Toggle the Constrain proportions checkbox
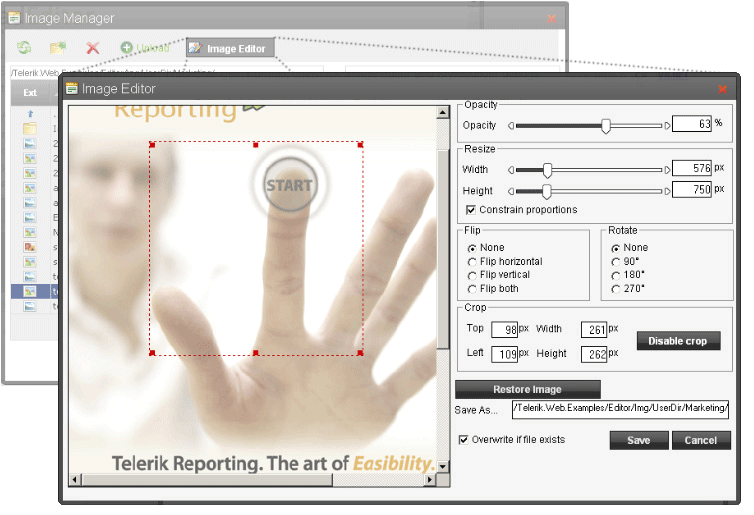Screen dimensions: 754x515 [x=471, y=210]
